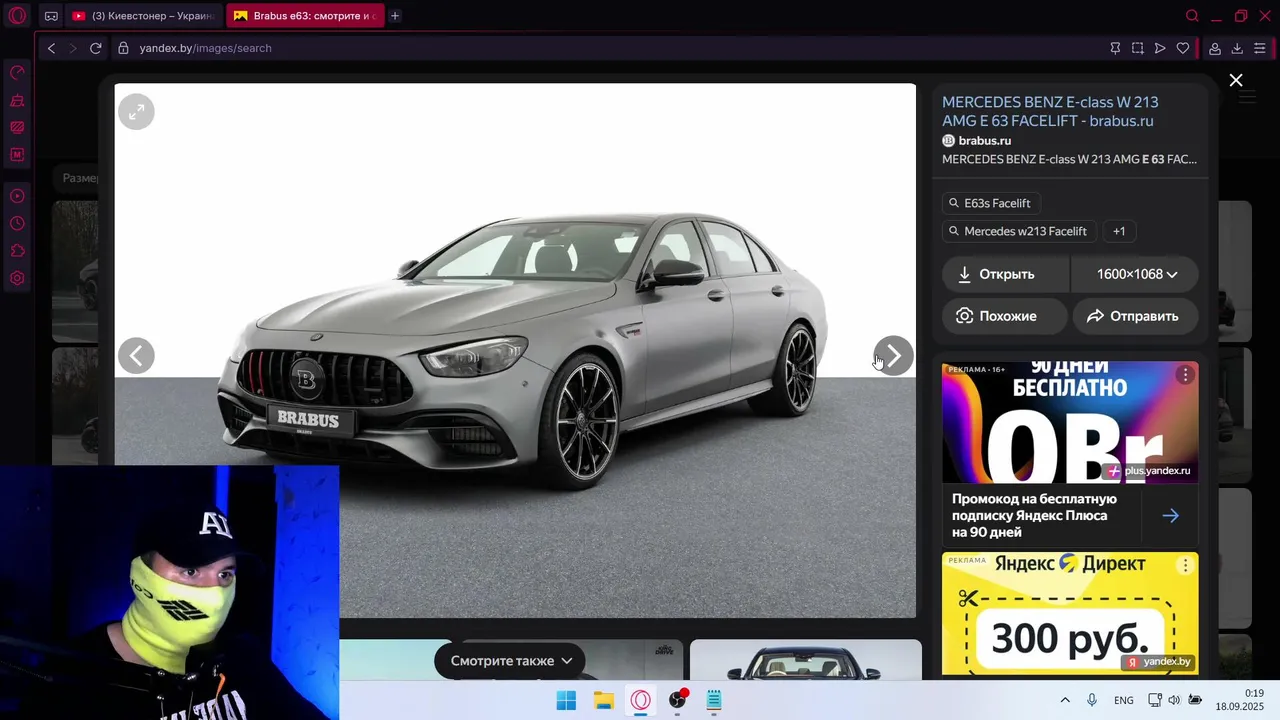Image resolution: width=1280 pixels, height=720 pixels.
Task: Open the M chip icon in sidebar
Action: (x=17, y=155)
